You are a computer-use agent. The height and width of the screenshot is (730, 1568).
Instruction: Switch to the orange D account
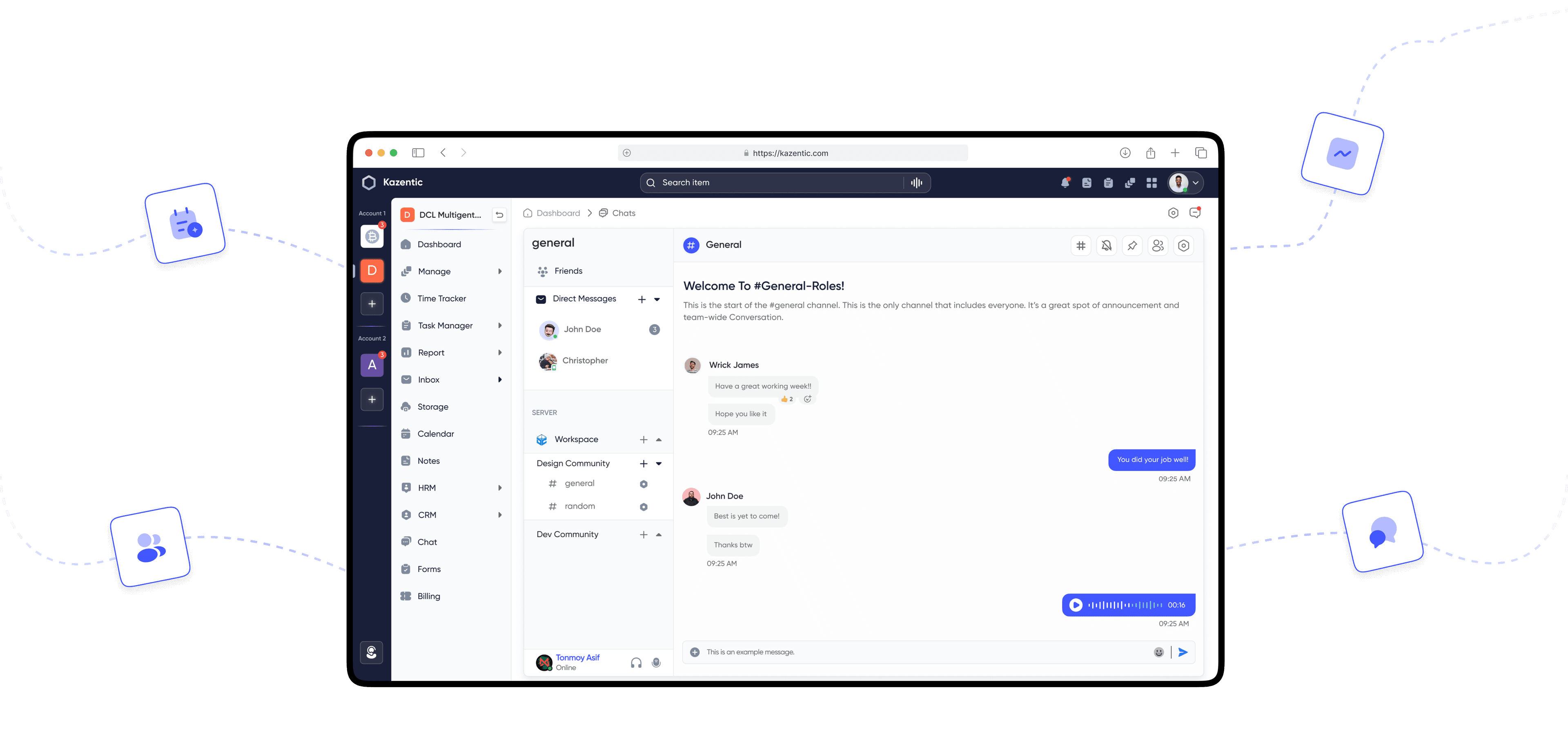pos(372,270)
